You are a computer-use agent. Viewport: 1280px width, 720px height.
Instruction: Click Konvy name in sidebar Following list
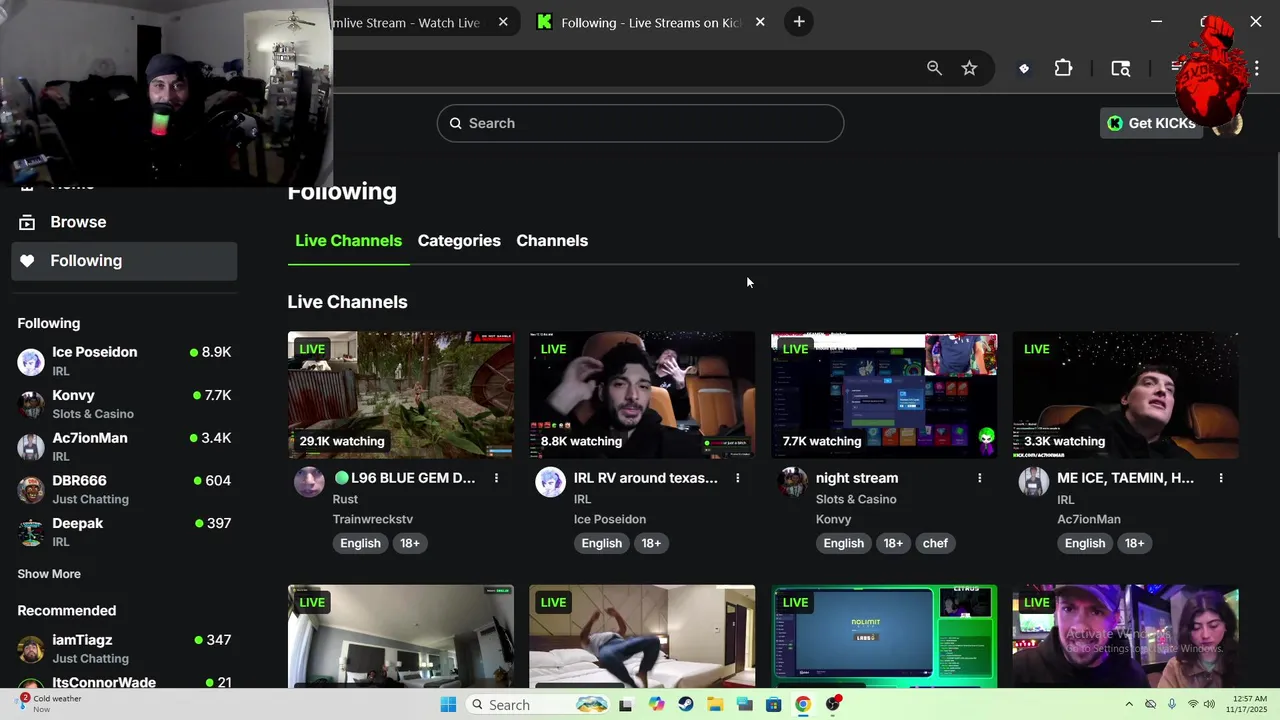(73, 395)
